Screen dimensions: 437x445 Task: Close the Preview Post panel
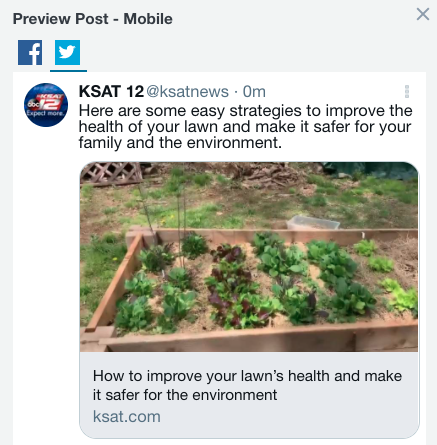423,14
